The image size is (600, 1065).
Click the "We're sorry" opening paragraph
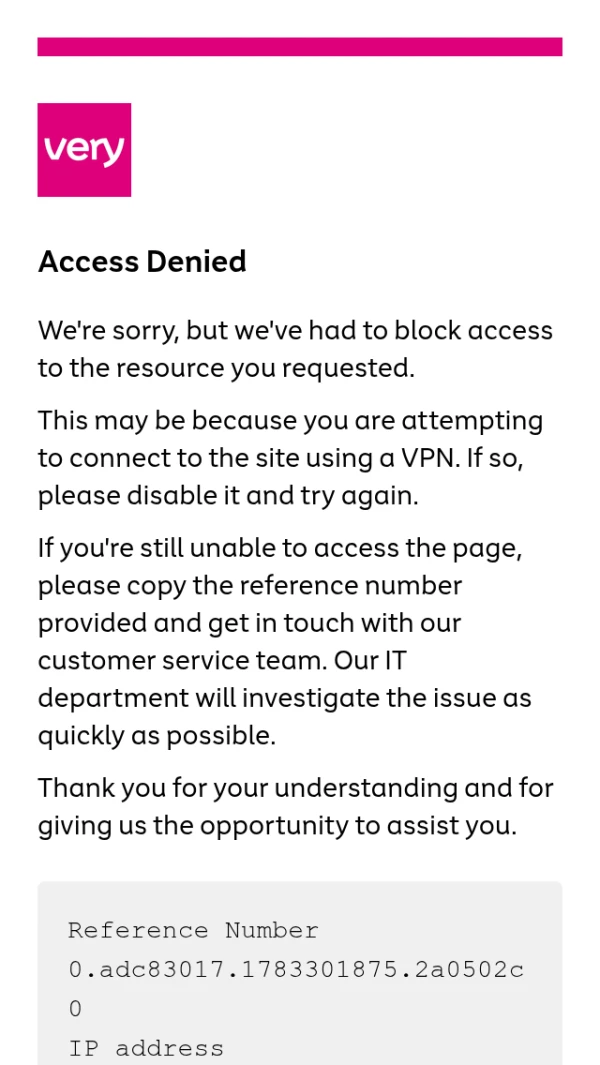coord(296,349)
